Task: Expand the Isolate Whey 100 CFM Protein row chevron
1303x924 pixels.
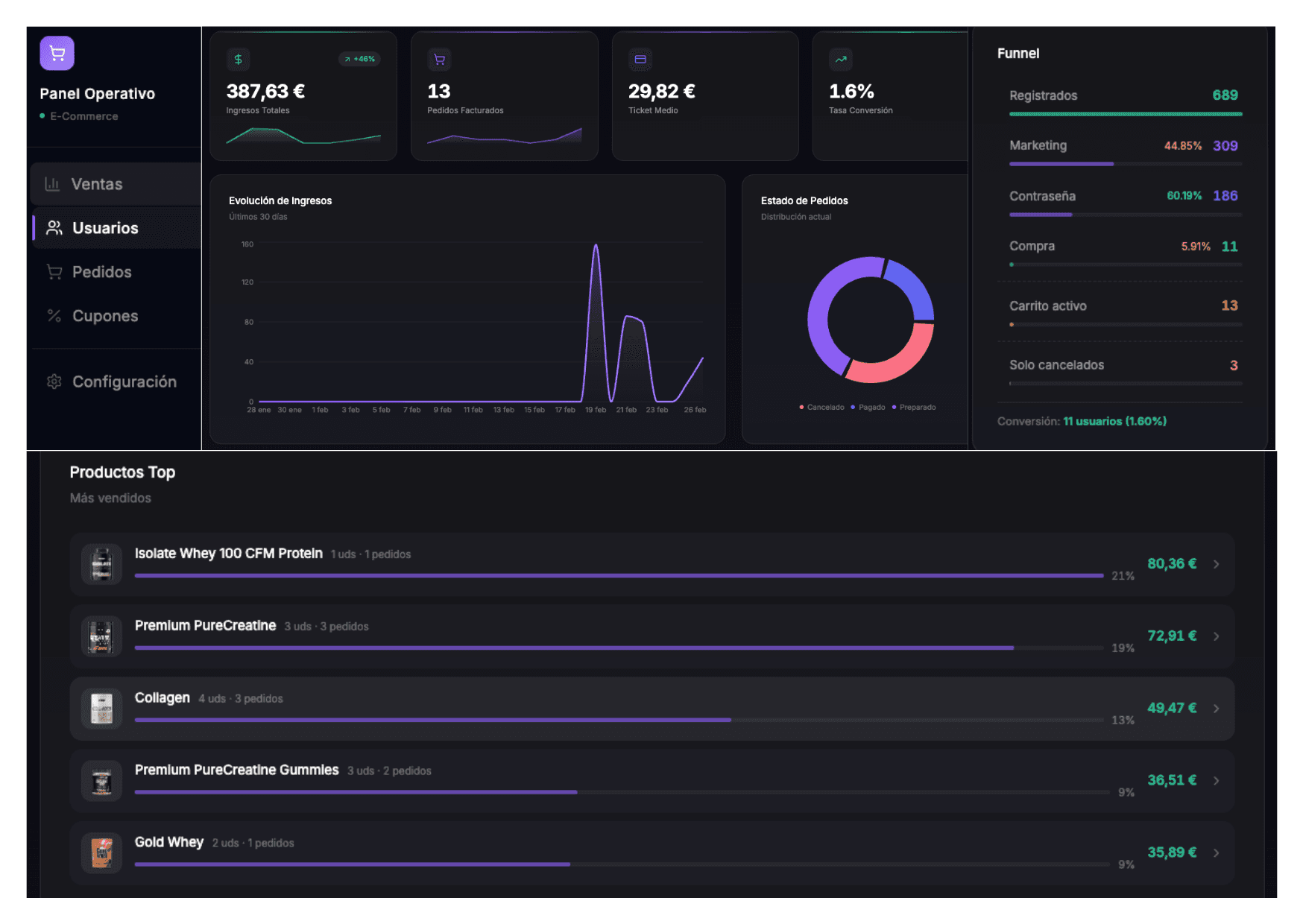Action: (1216, 564)
